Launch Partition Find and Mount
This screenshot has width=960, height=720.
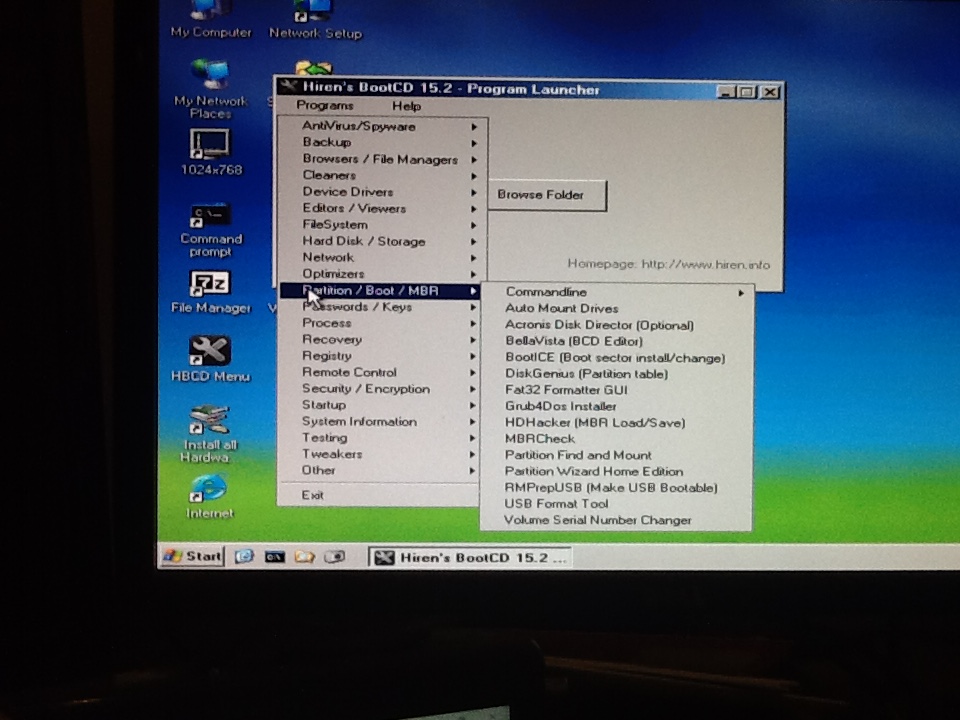coord(617,455)
